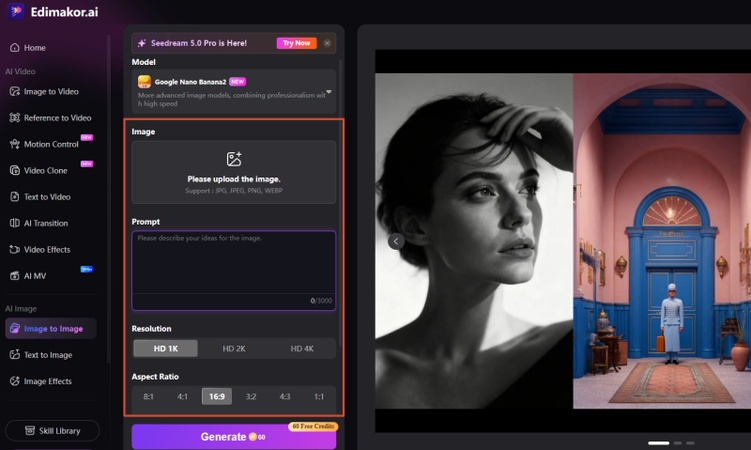Click the Video Effects icon
751x450 pixels.
tap(15, 249)
